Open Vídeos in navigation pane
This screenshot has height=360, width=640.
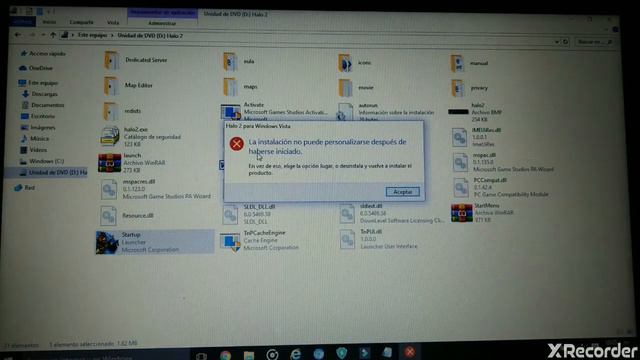[34, 150]
